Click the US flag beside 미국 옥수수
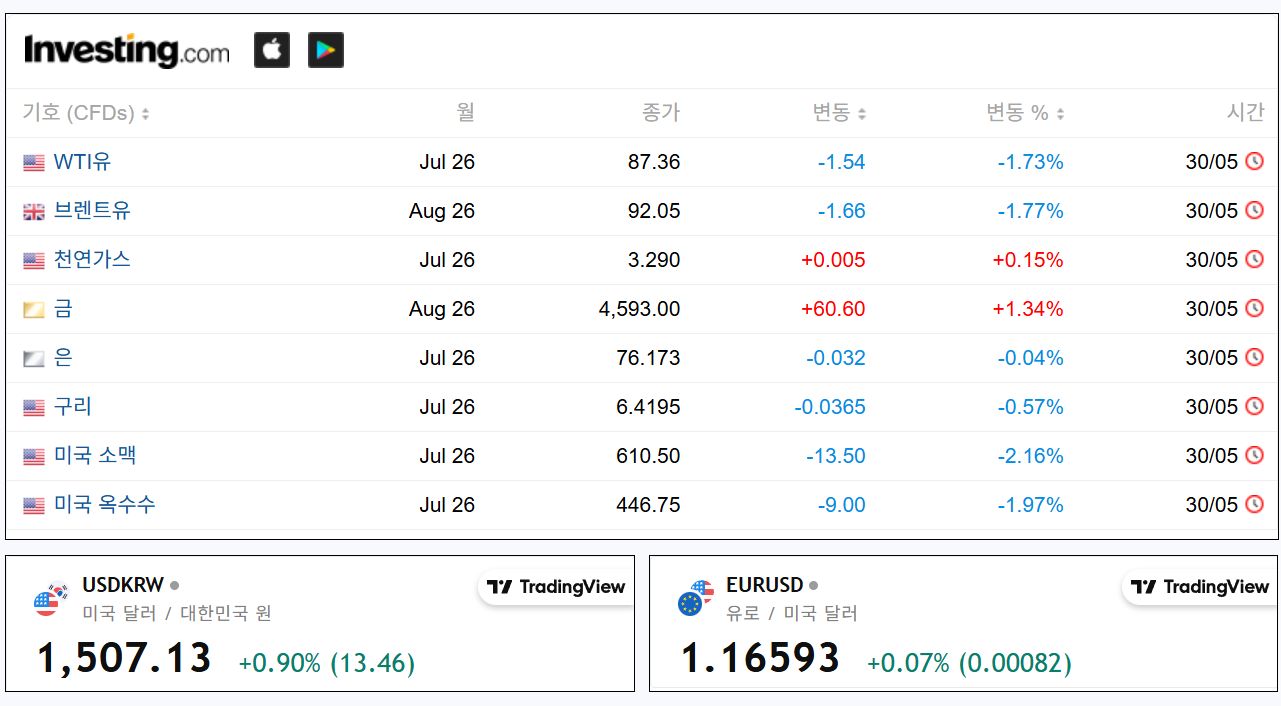This screenshot has width=1281, height=706. 34,506
